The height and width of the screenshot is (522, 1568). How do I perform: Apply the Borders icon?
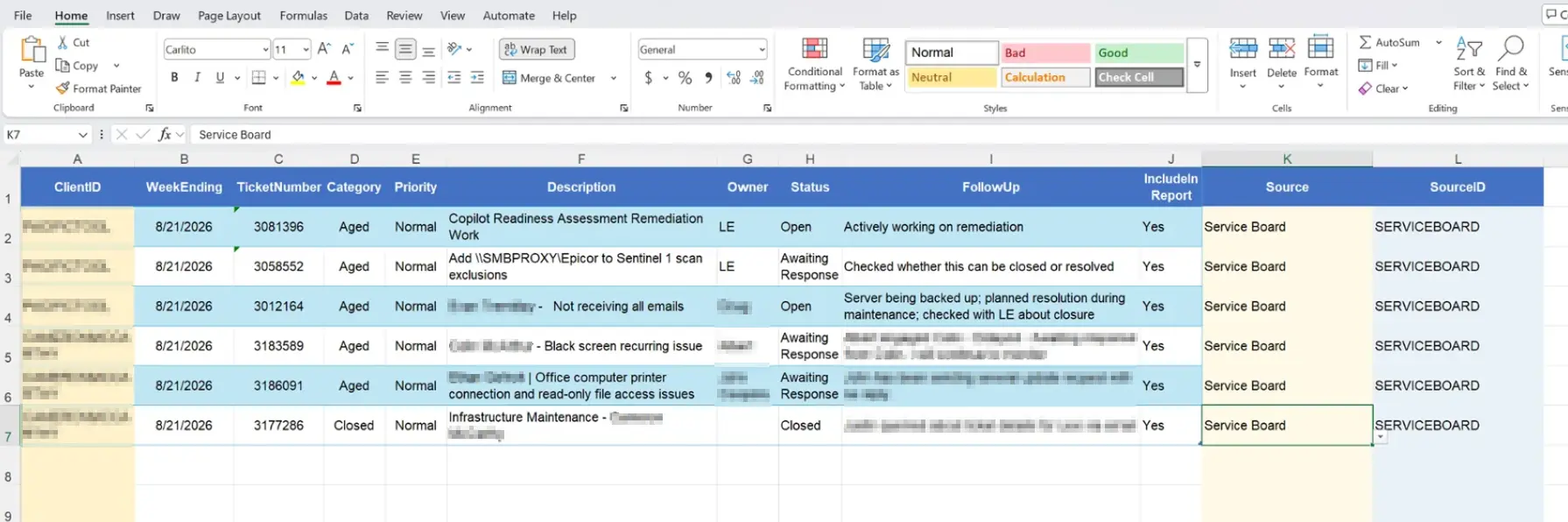pyautogui.click(x=259, y=78)
